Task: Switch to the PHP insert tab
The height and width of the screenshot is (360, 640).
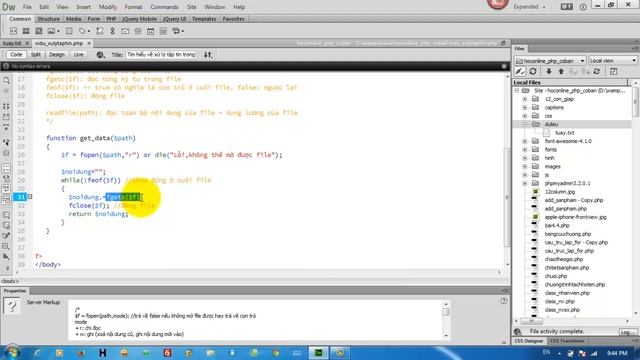Action: 111,19
